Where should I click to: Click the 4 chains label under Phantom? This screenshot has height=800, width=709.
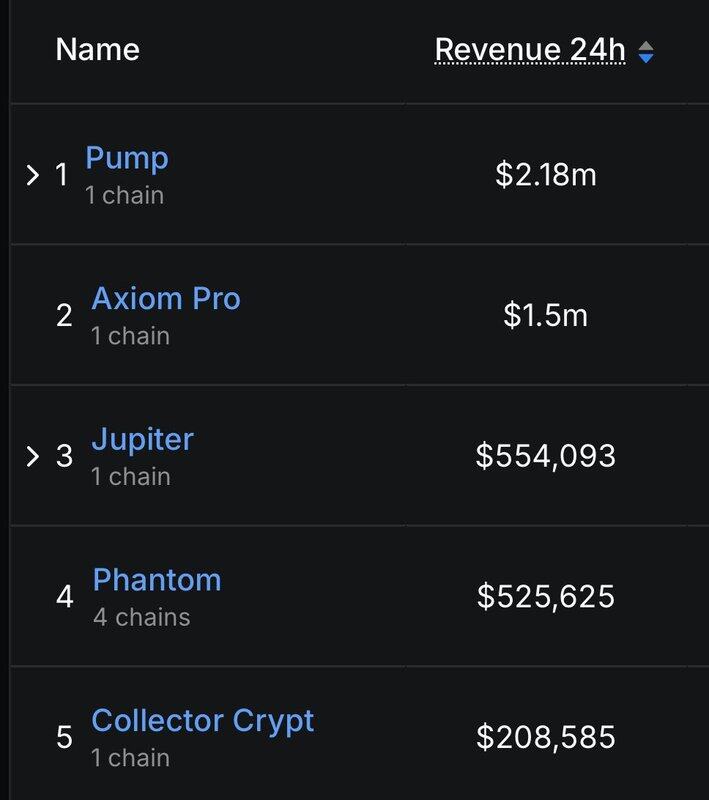(142, 617)
